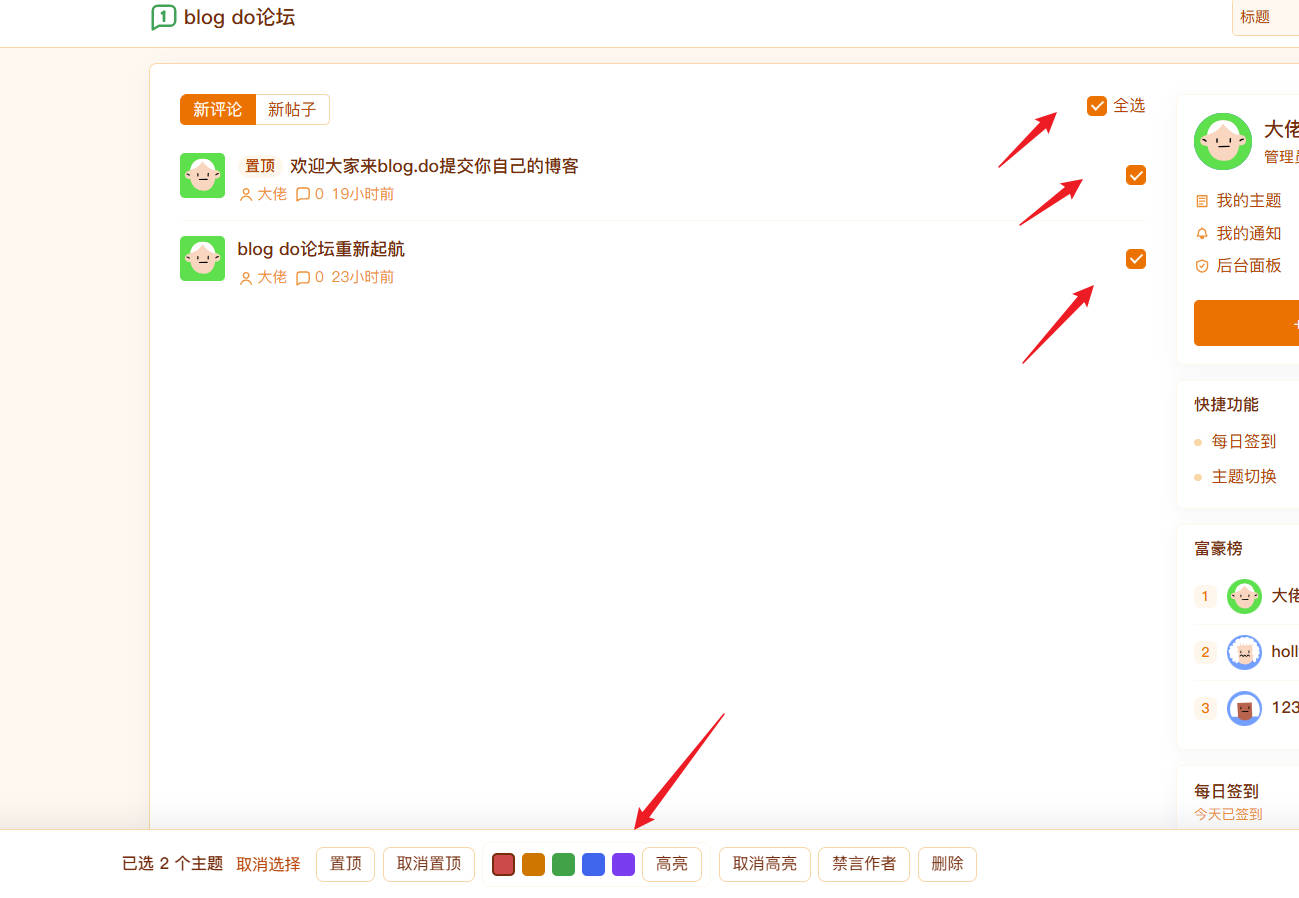
Task: Uncheck the blog do论坛重新起航 post checkbox
Action: point(1136,259)
